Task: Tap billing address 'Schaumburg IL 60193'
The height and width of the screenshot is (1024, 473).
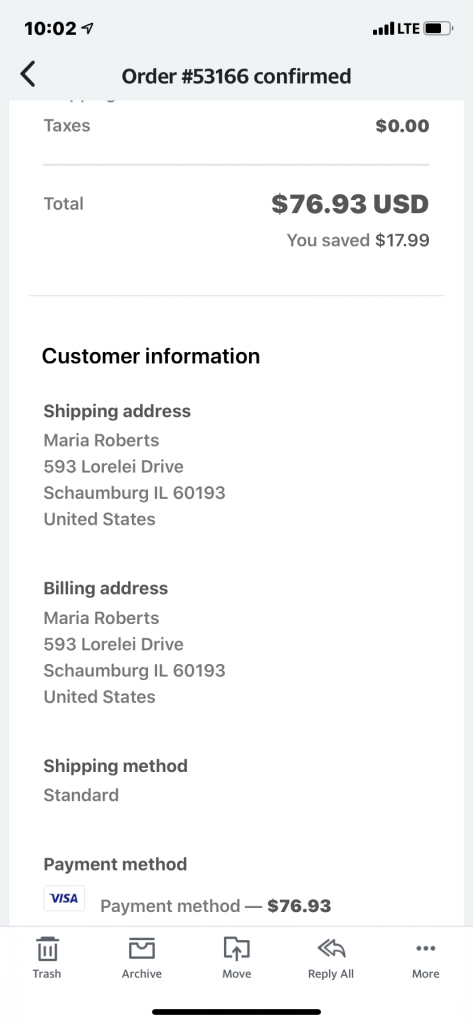Action: pyautogui.click(x=135, y=671)
